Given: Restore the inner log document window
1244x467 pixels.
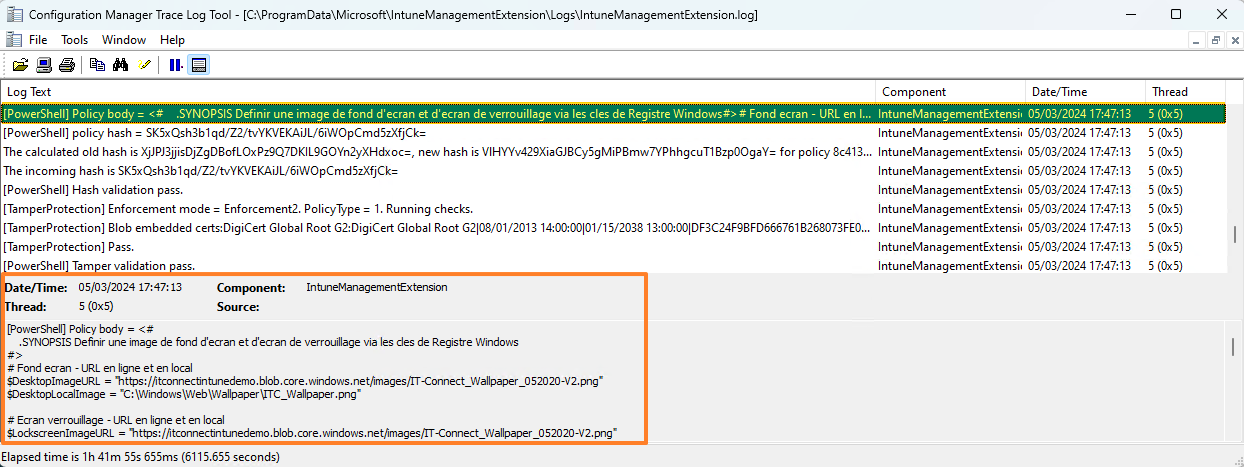Looking at the screenshot, I should [1215, 40].
